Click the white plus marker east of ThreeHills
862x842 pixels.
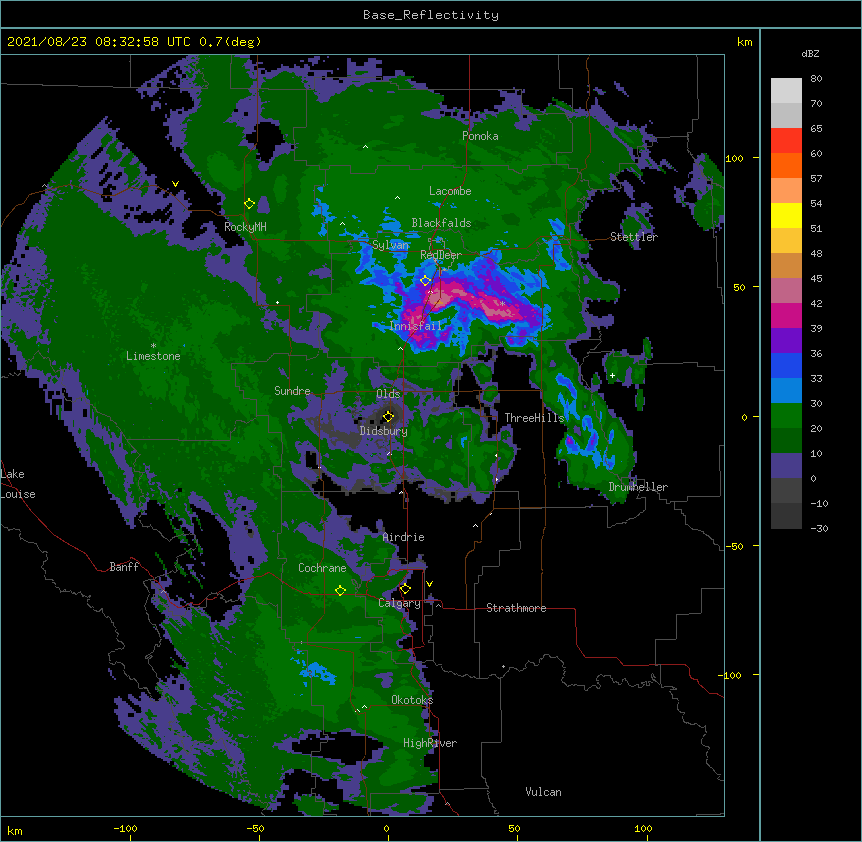click(612, 375)
